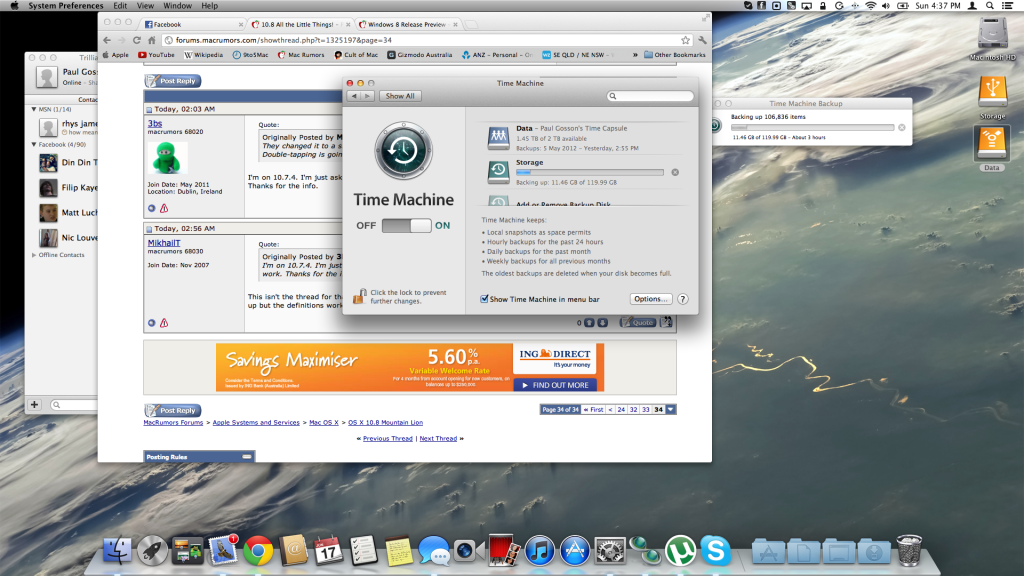
Task: Open App Store from the Dock
Action: tap(575, 551)
